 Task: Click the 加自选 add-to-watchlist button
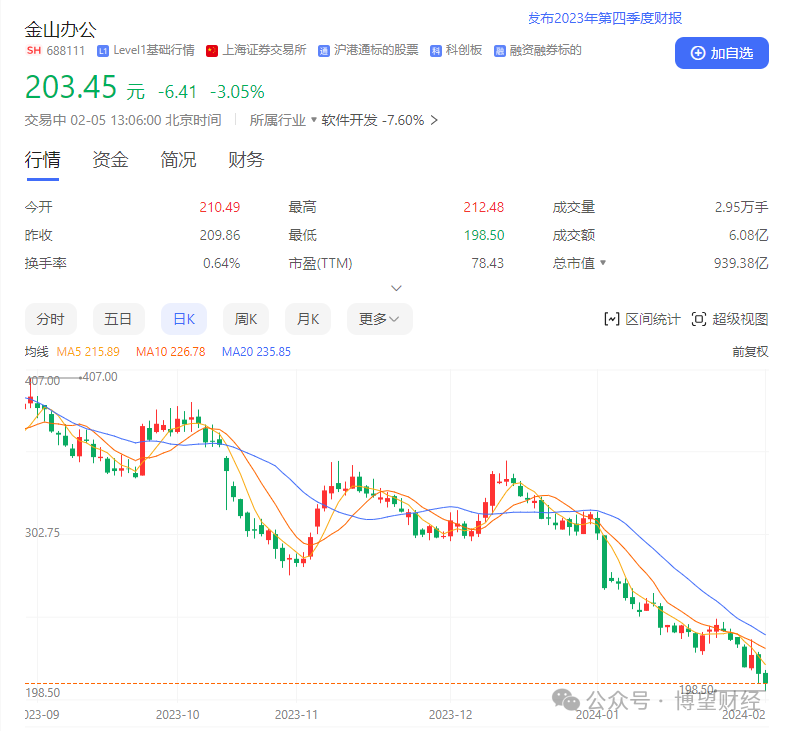click(x=721, y=53)
